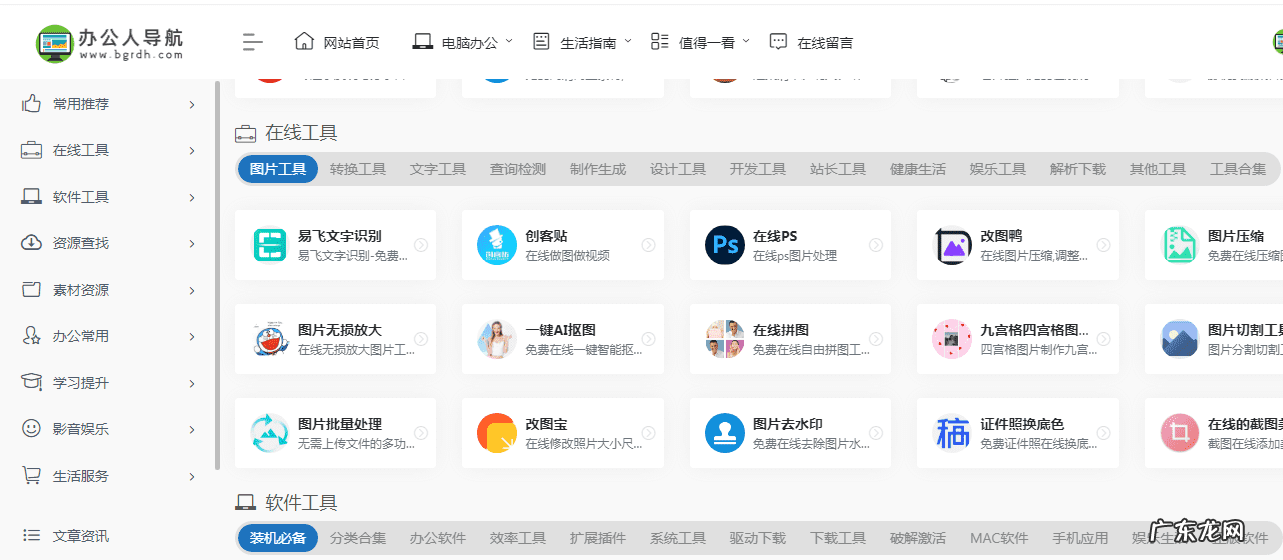Open the 改图宝 orange icon

(497, 433)
